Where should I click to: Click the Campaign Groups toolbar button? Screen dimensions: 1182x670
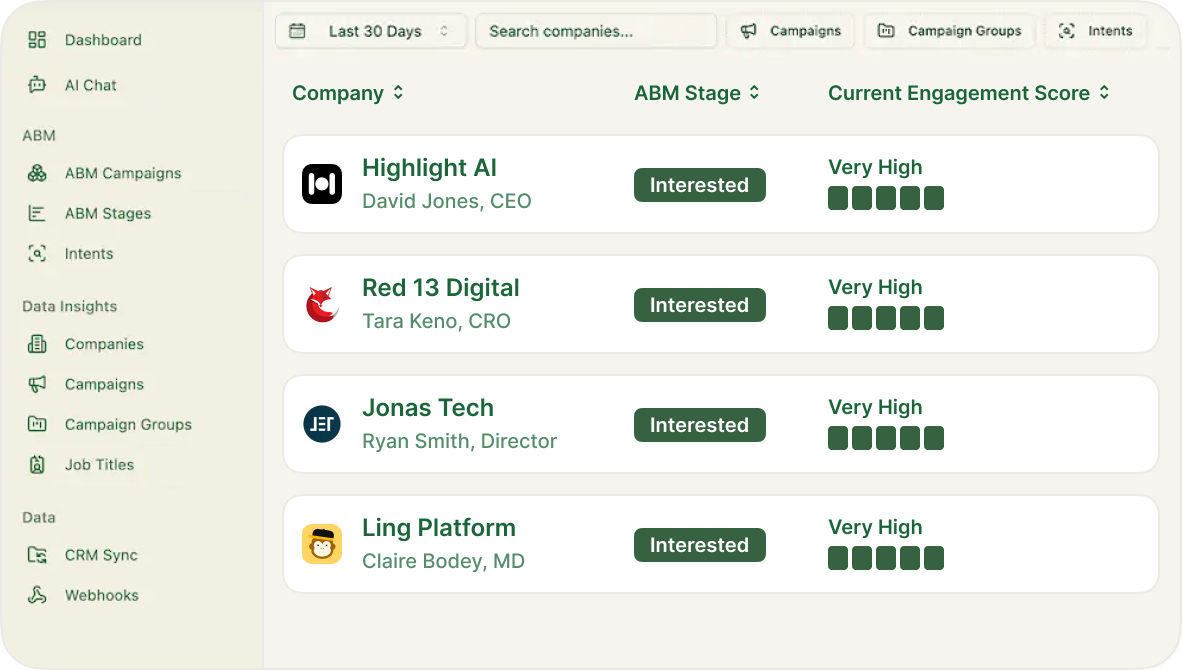click(950, 31)
